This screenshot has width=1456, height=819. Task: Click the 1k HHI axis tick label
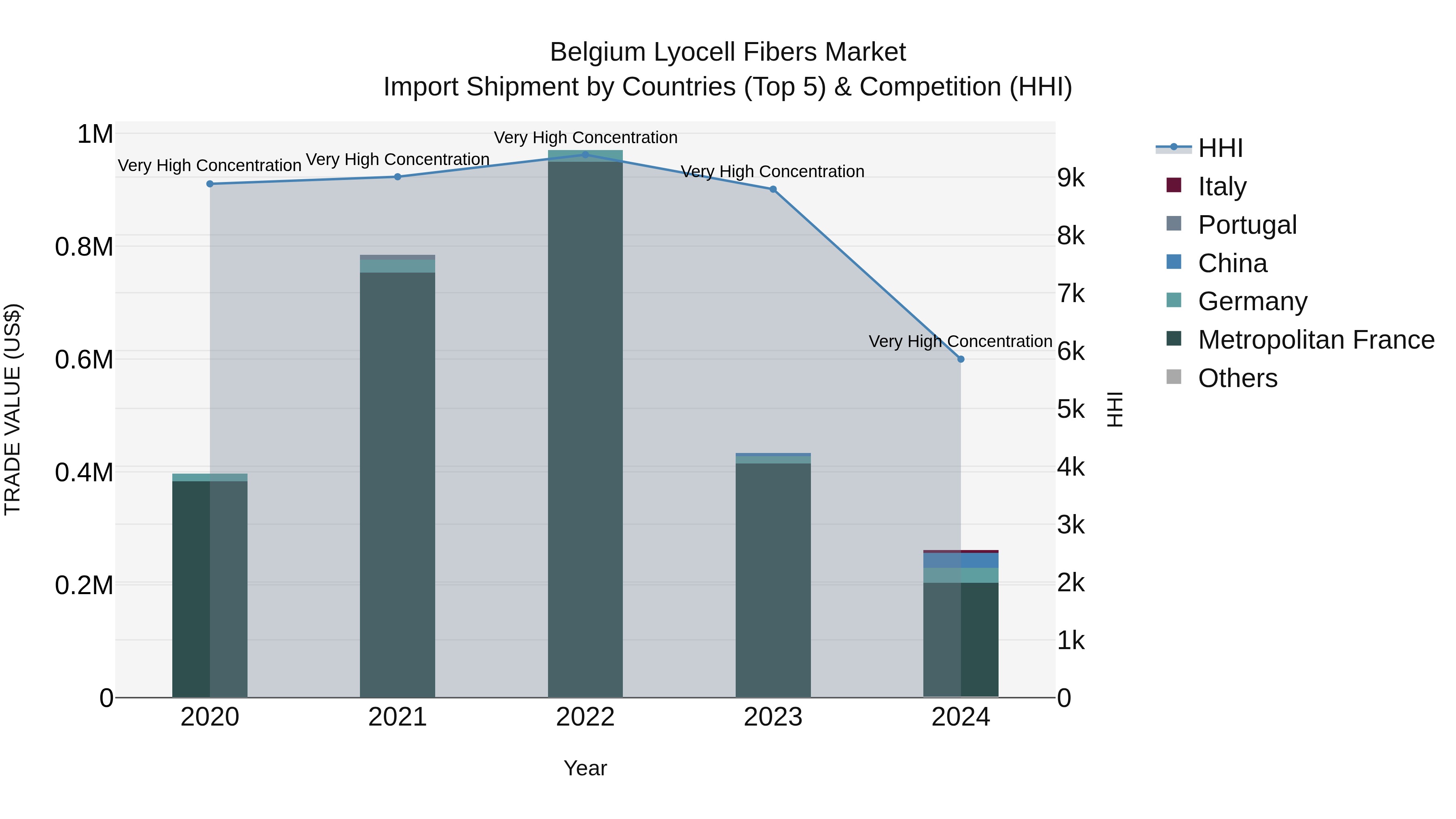click(1071, 640)
